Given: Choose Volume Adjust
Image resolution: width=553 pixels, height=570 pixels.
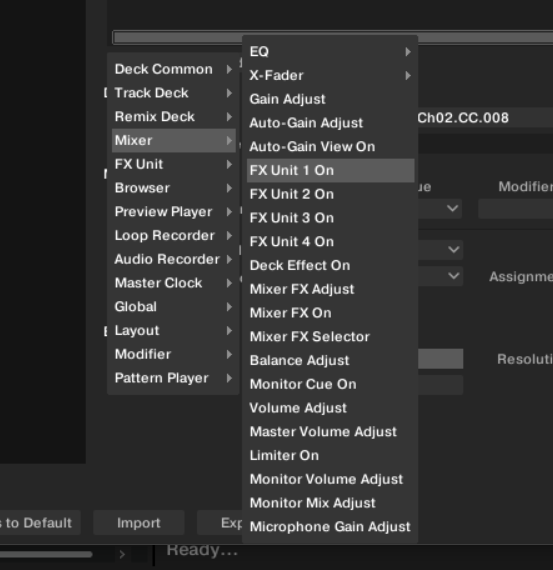Looking at the screenshot, I should click(x=330, y=408).
